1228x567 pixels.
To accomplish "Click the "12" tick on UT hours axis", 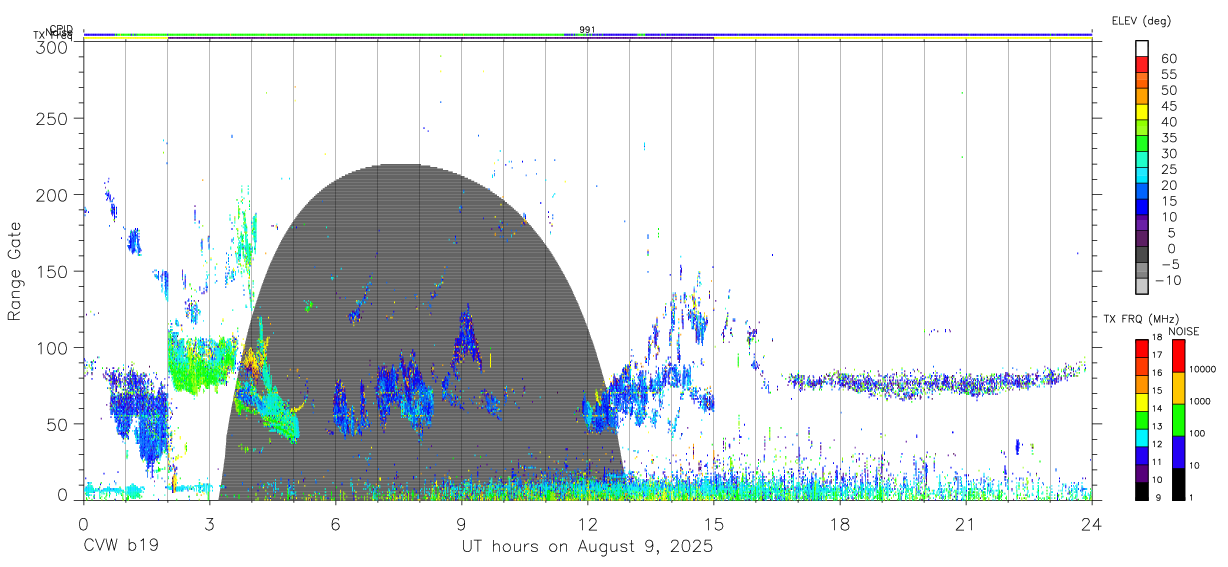I will 588,525.
